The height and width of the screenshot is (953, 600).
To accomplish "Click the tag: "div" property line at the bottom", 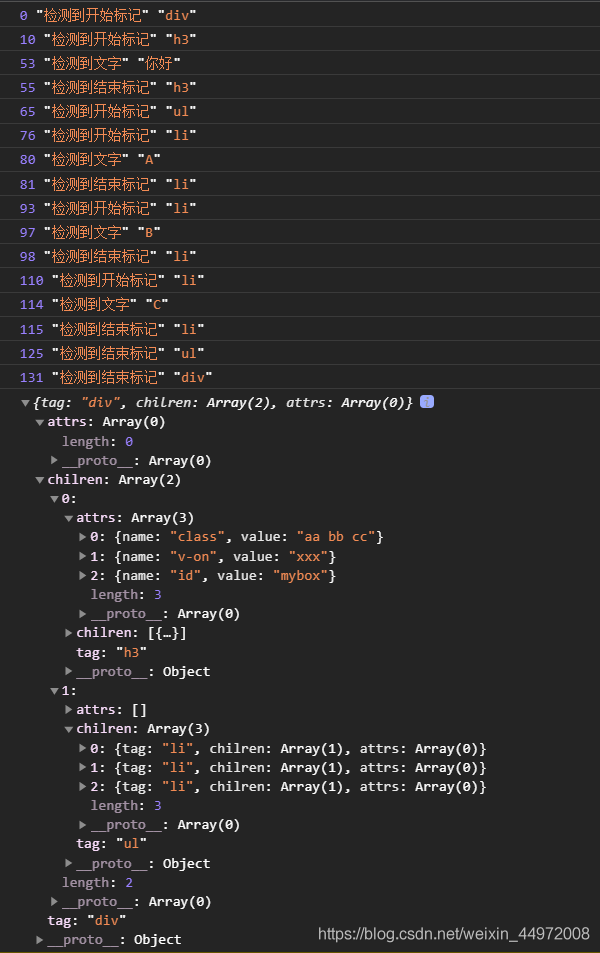I will click(87, 920).
